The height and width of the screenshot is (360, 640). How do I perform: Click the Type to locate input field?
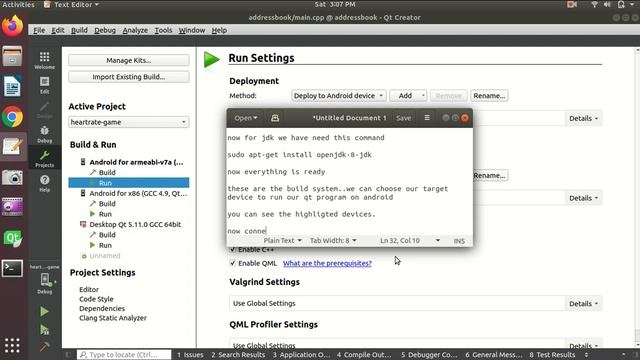[124, 355]
